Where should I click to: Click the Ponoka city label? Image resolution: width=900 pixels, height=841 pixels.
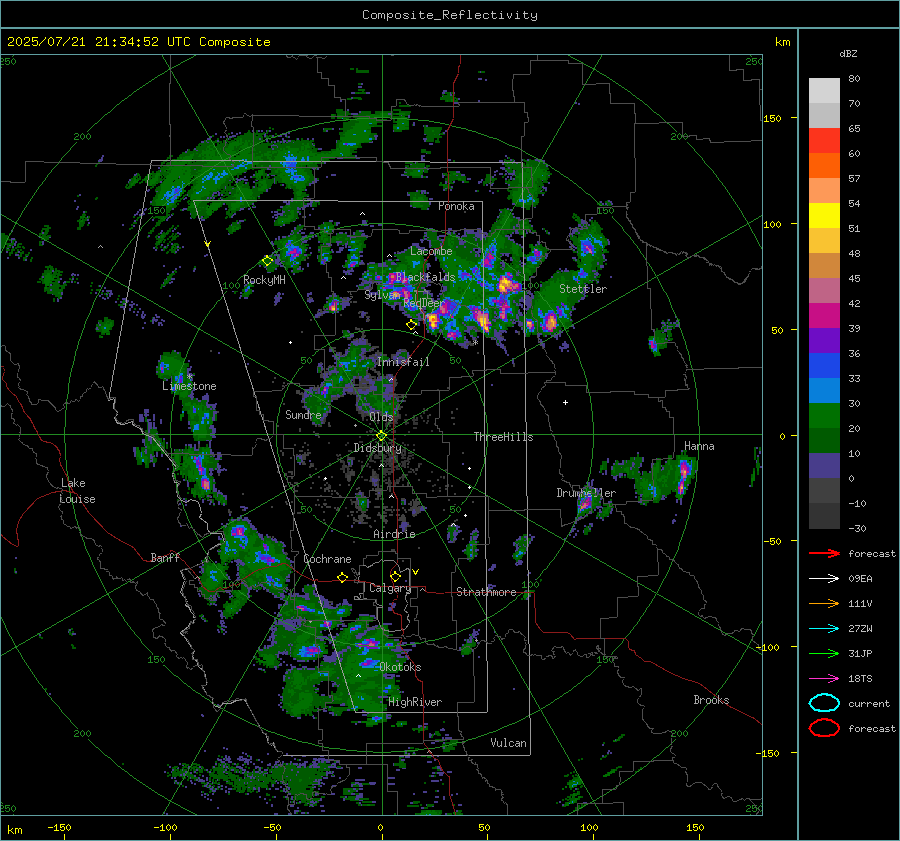pos(456,206)
